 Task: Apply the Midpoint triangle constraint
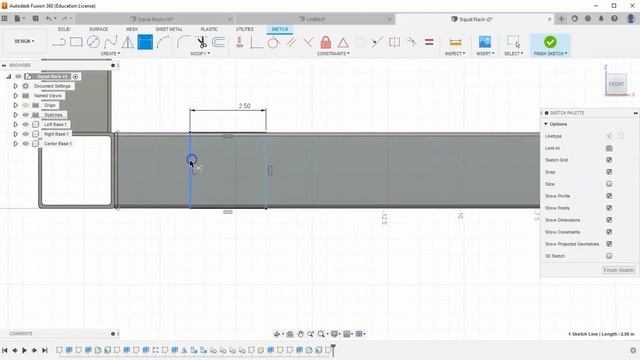(343, 42)
